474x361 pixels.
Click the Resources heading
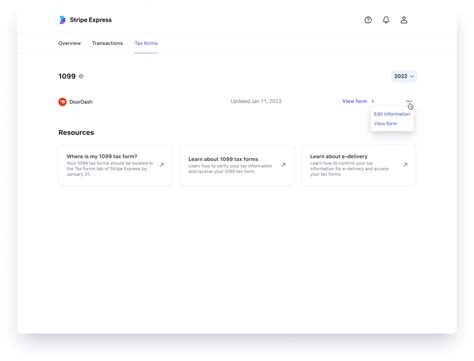(76, 133)
